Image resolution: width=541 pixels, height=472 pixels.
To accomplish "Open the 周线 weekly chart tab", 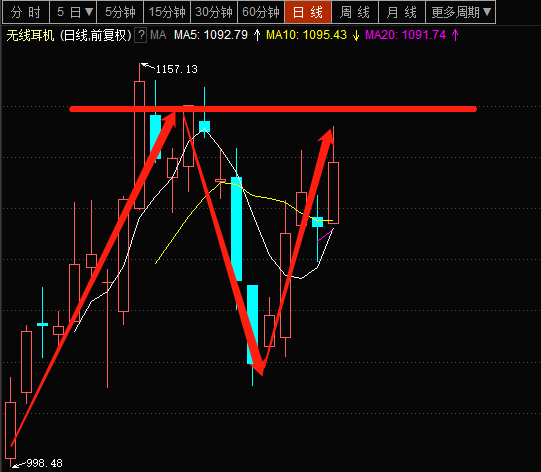I will click(355, 12).
